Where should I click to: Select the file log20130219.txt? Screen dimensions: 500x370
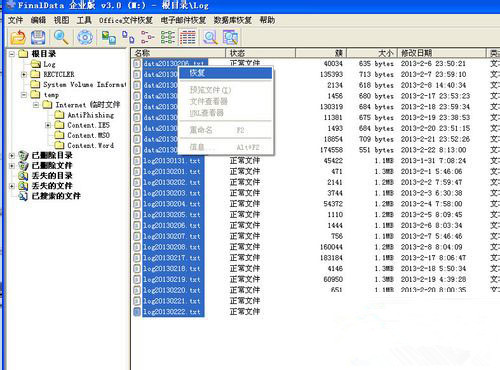172,279
